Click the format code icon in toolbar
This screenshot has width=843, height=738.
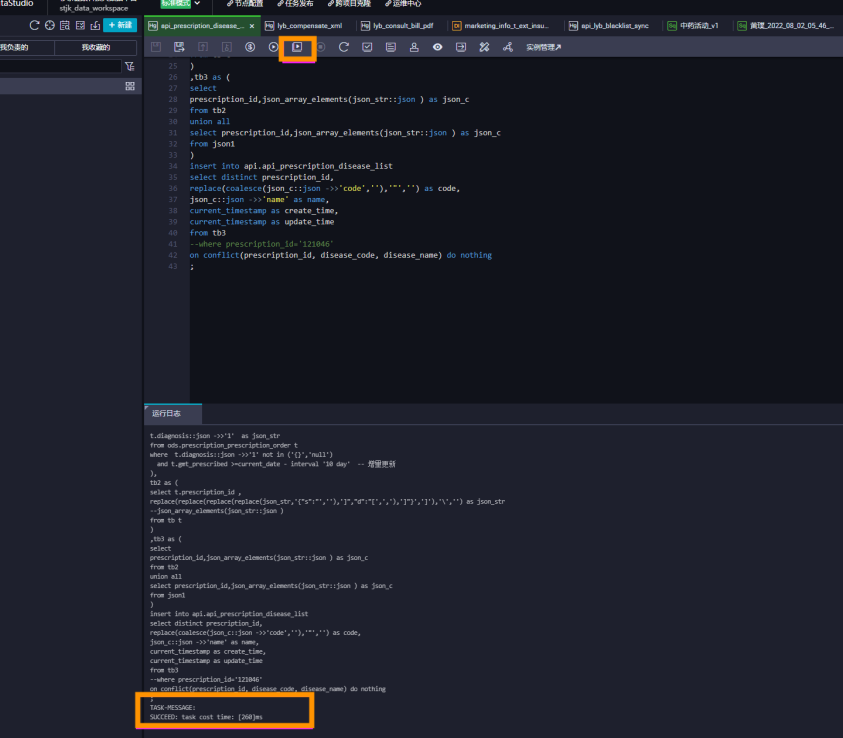coord(391,47)
